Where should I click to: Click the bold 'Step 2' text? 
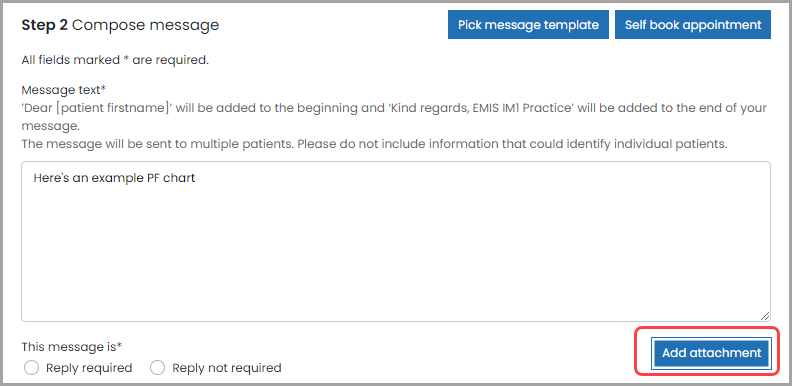[x=44, y=25]
